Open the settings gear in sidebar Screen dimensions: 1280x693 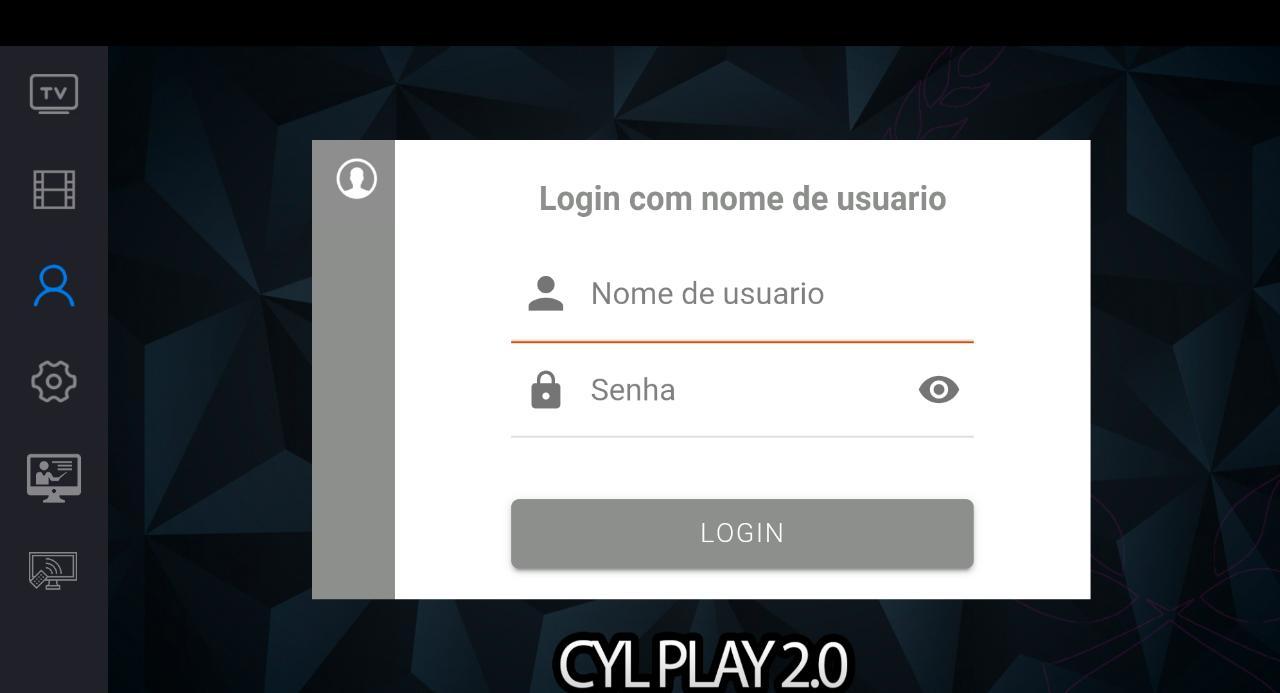tap(54, 381)
